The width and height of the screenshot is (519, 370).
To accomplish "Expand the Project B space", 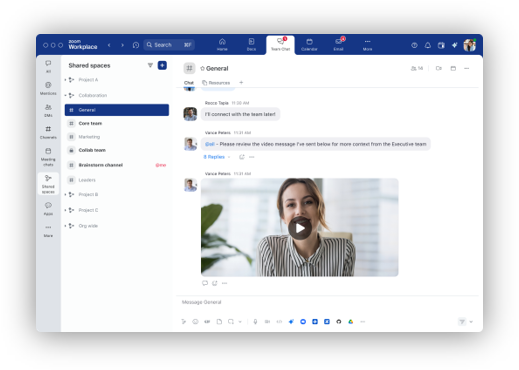I will (x=65, y=194).
